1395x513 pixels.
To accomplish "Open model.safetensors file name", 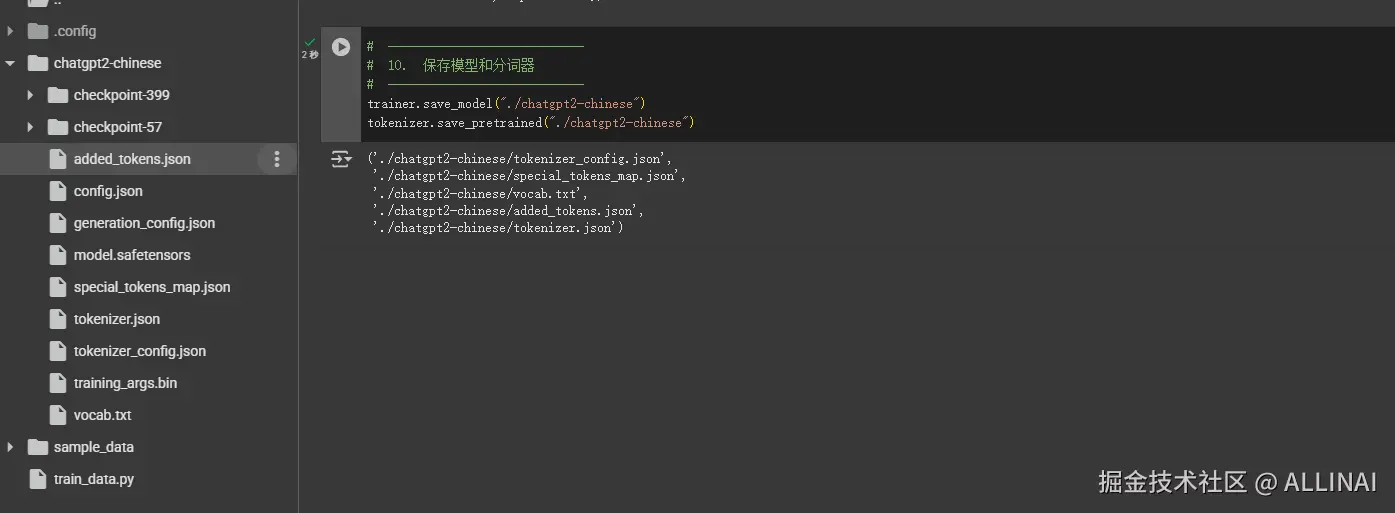I will click(132, 255).
